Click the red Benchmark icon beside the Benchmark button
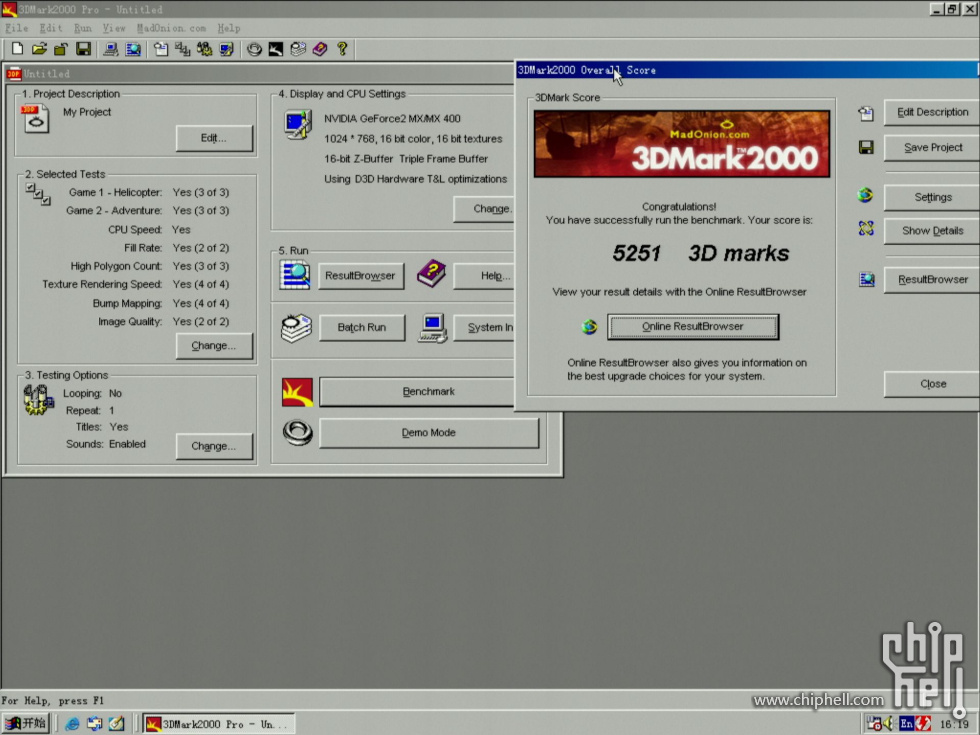Screen dimensions: 980x735 click(297, 392)
